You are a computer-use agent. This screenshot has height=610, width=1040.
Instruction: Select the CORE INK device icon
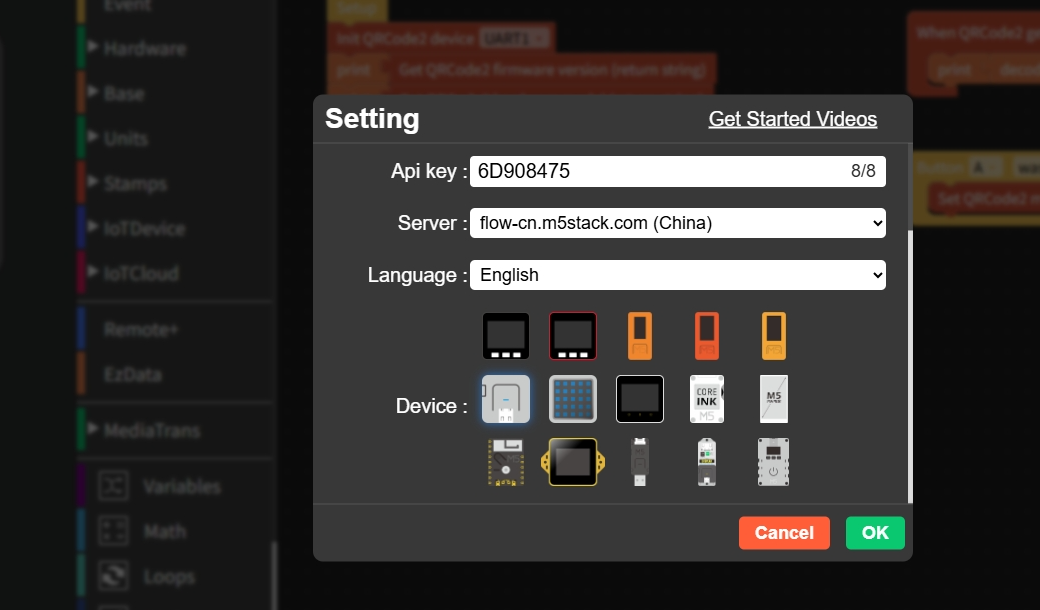point(707,399)
